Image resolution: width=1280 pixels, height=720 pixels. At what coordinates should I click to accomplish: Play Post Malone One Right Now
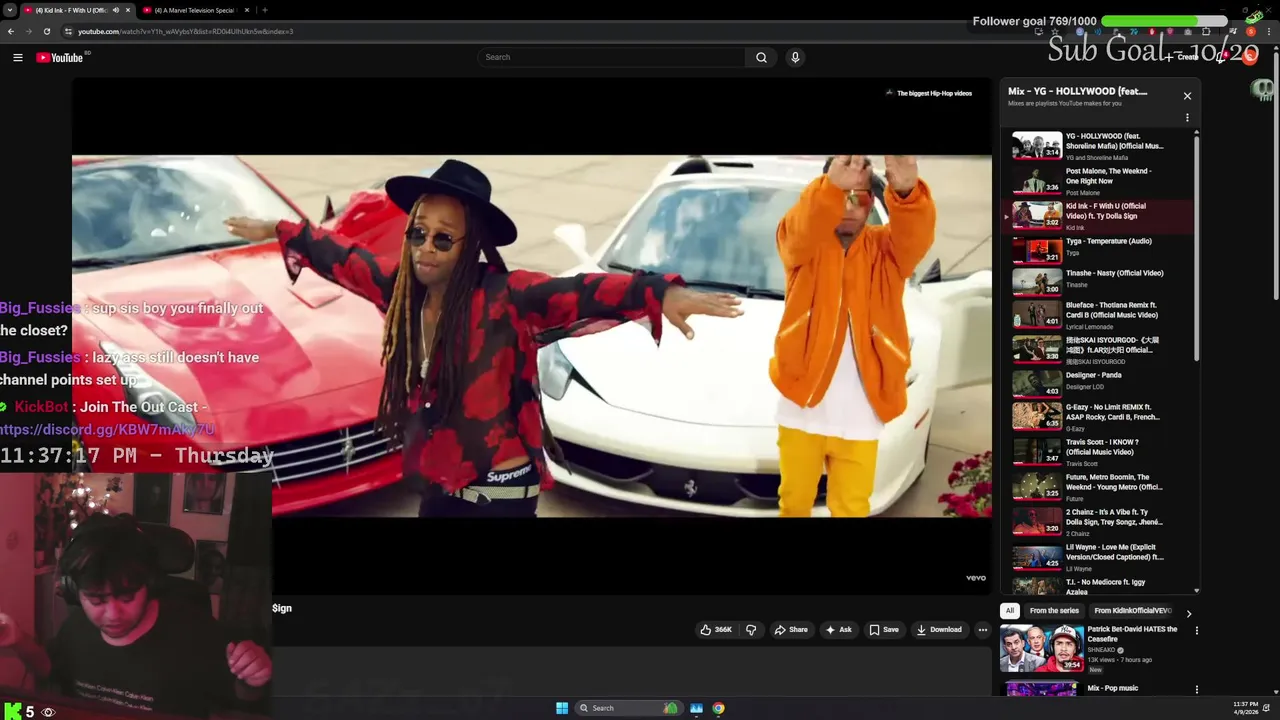(1099, 181)
